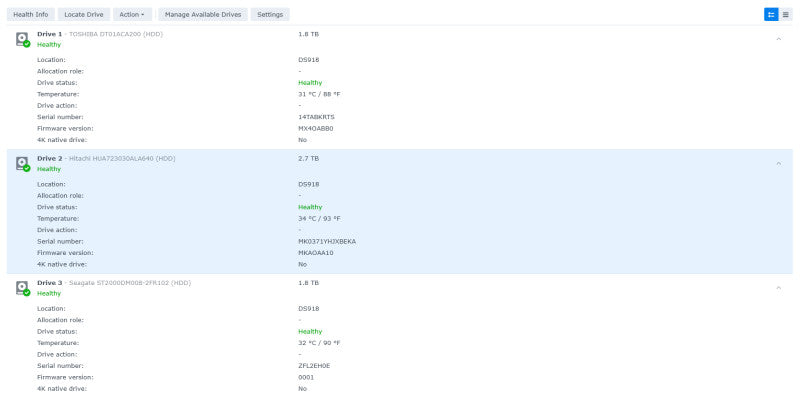Click the Drive 2 healthy disk icon
The height and width of the screenshot is (397, 800).
point(23,164)
